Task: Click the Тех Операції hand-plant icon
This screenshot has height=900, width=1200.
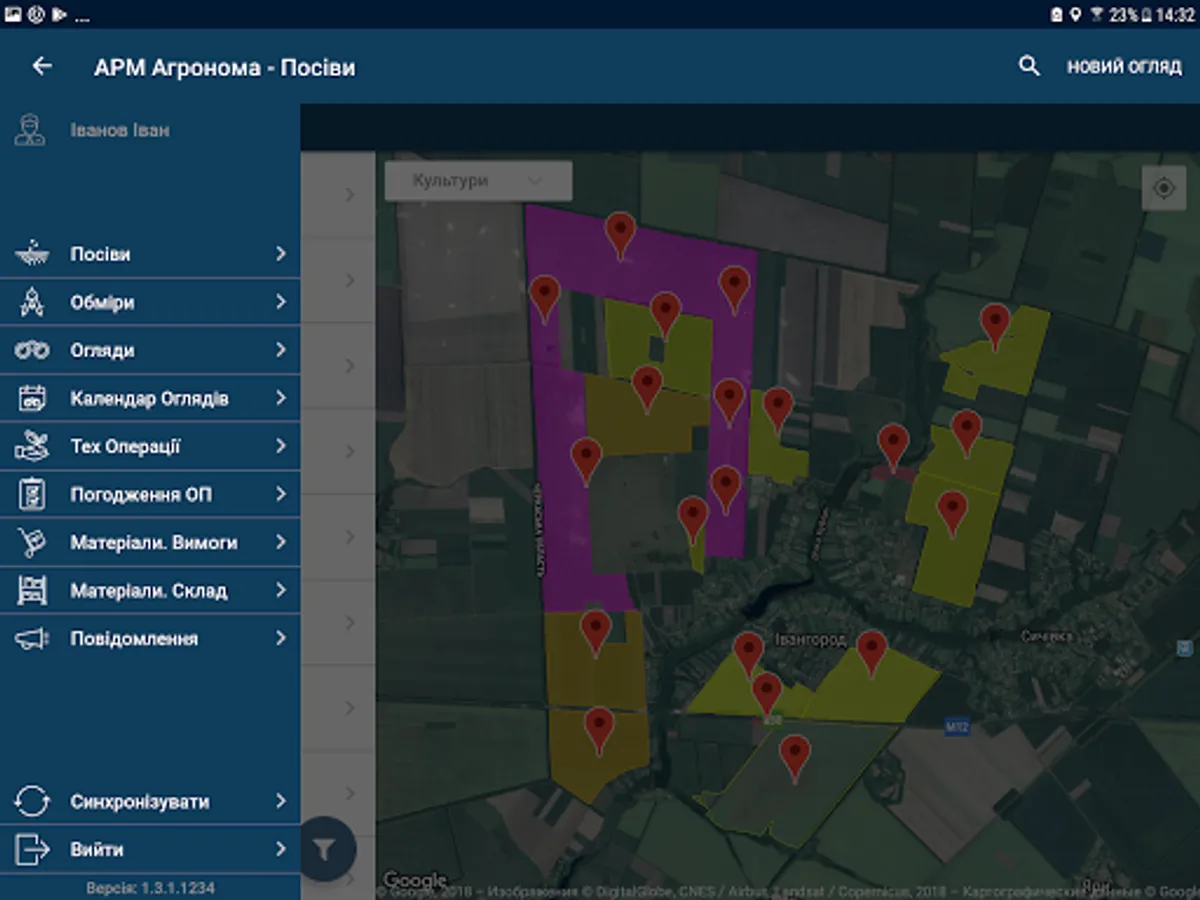Action: click(x=33, y=446)
